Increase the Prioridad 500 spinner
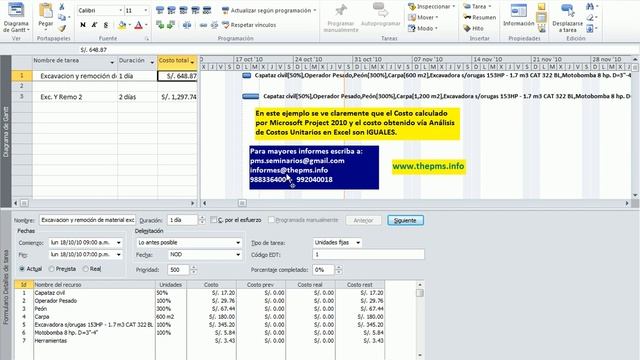This screenshot has height=360, width=640. coord(193,267)
